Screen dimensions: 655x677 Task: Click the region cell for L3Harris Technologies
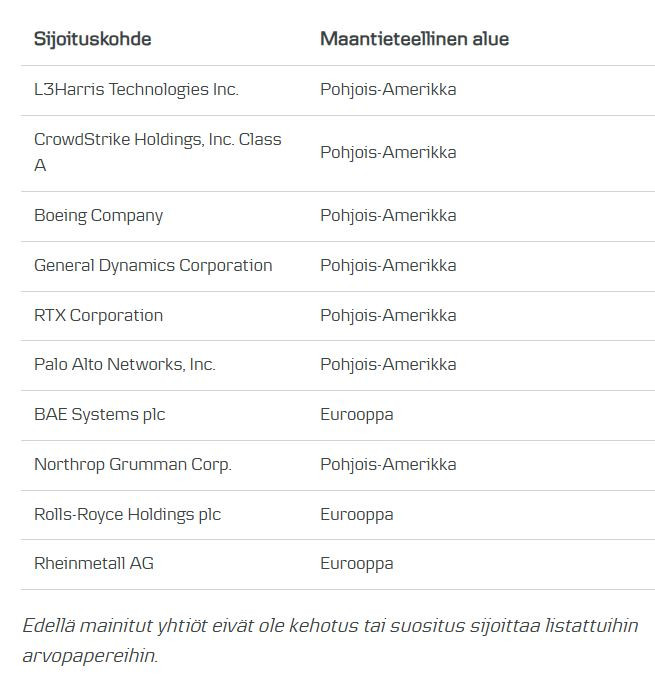[388, 89]
